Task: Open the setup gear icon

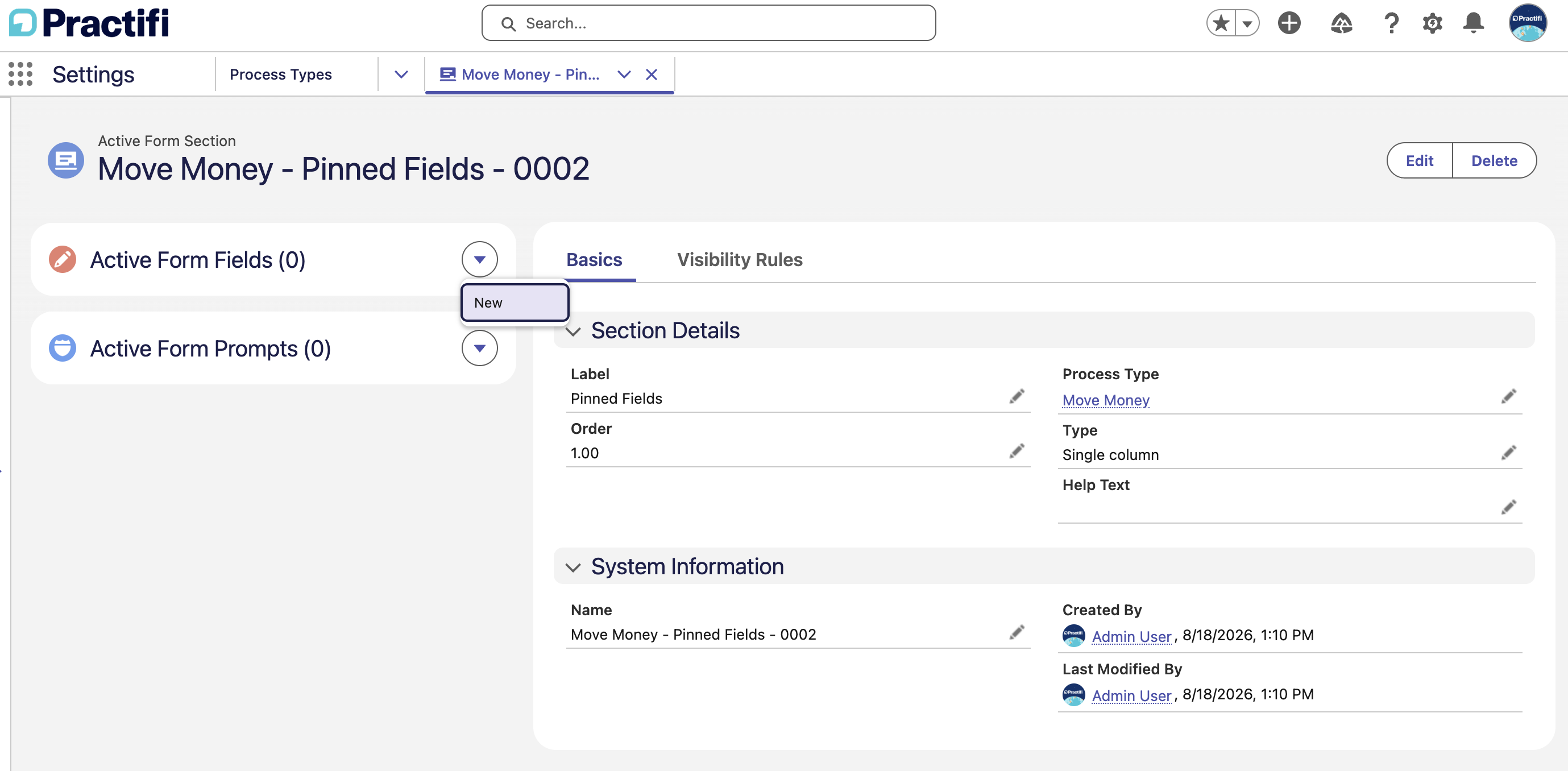Action: click(x=1432, y=24)
